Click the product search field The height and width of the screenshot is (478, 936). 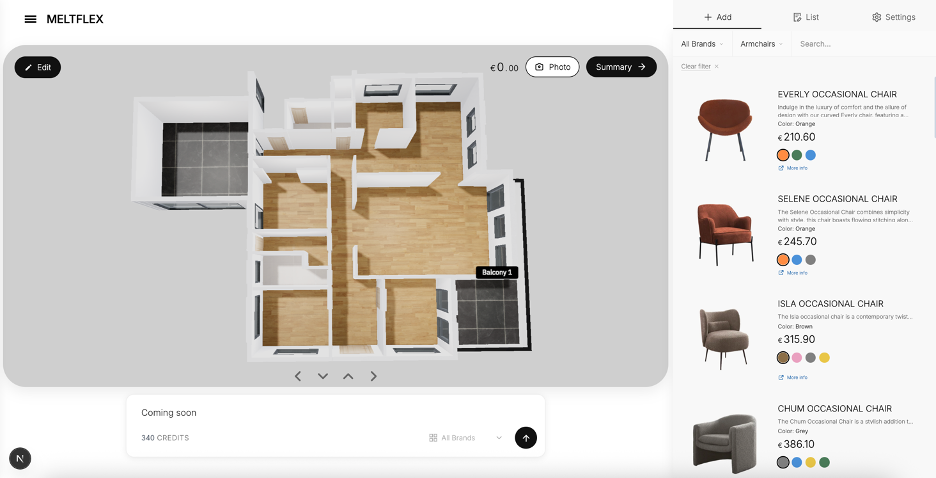point(860,44)
